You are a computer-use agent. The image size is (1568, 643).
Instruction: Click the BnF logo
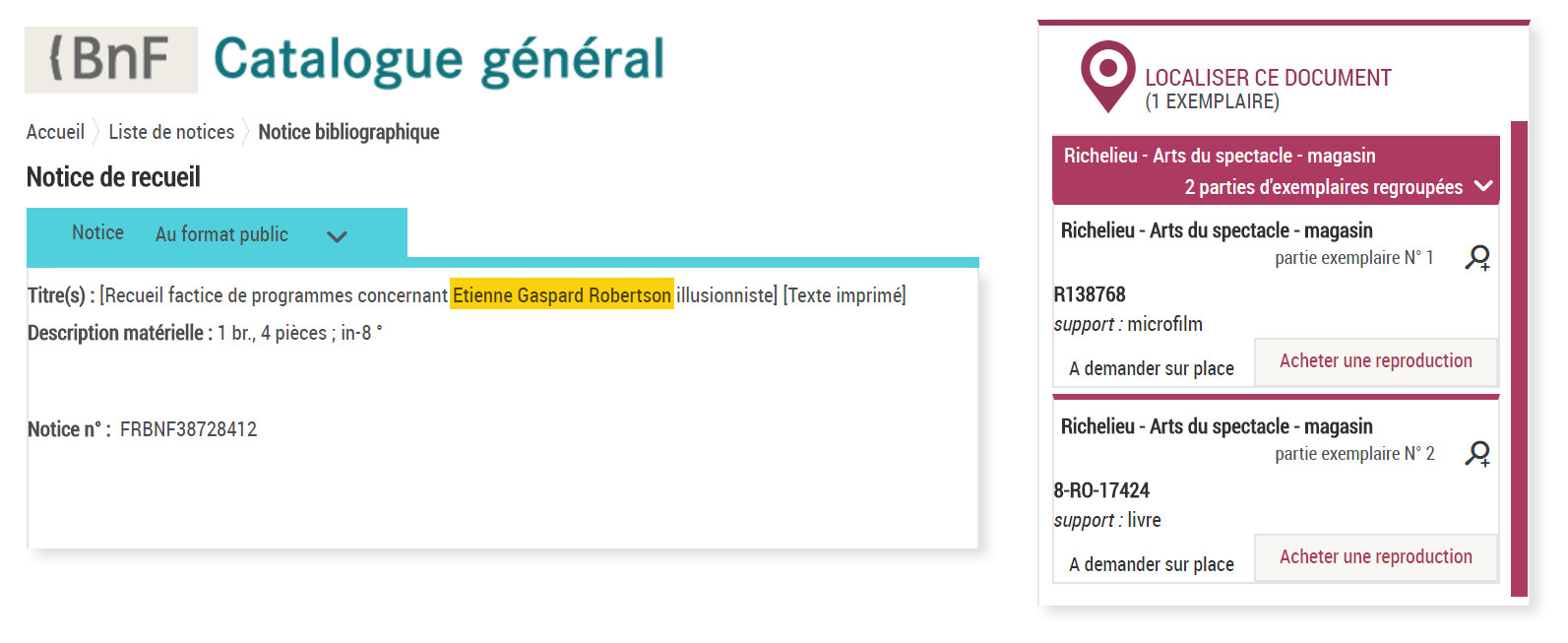point(110,59)
